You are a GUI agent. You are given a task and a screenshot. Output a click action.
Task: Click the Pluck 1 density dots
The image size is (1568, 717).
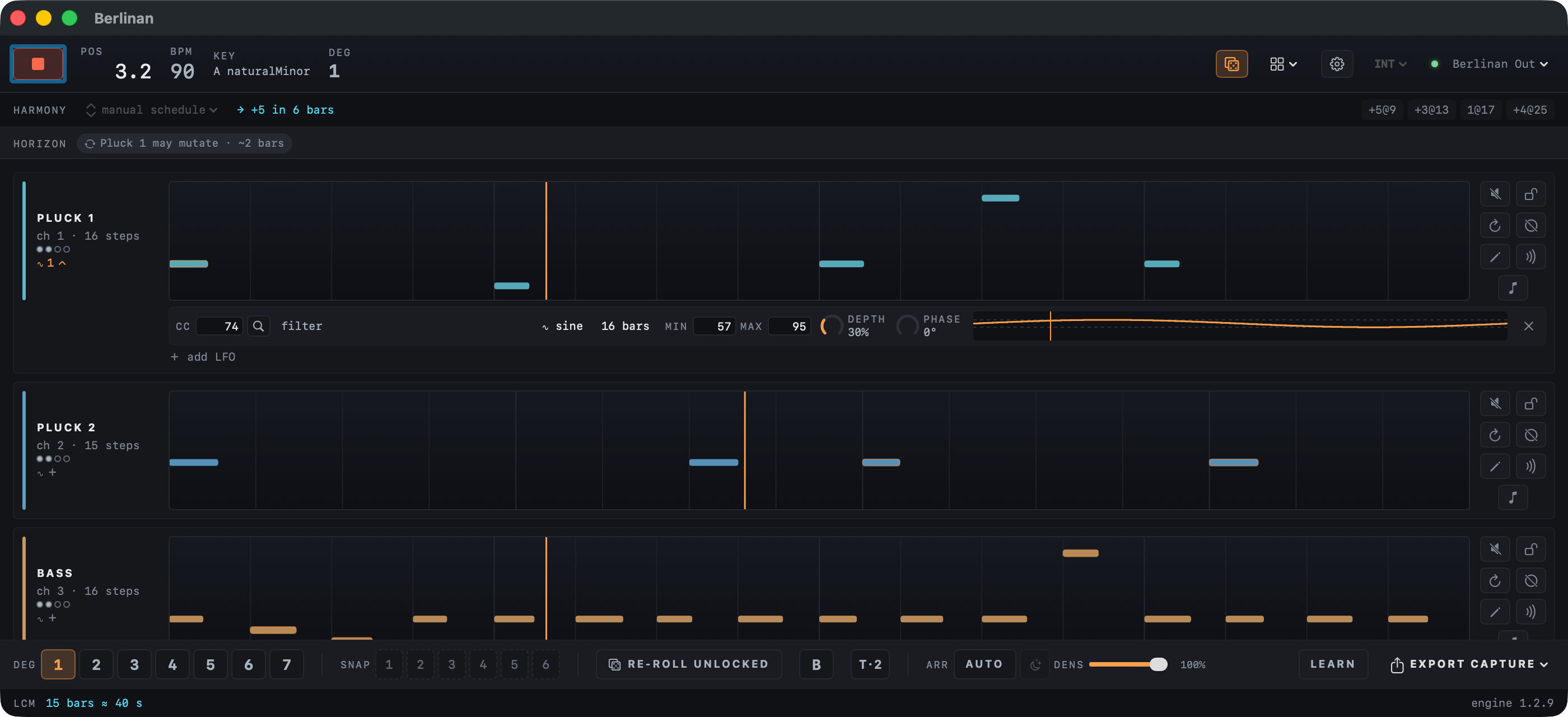pyautogui.click(x=53, y=250)
